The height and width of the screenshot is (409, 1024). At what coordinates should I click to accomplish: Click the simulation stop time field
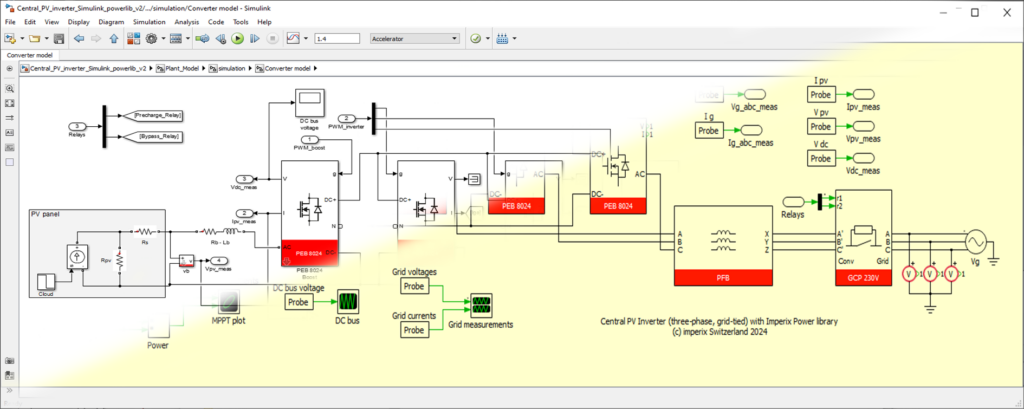337,39
